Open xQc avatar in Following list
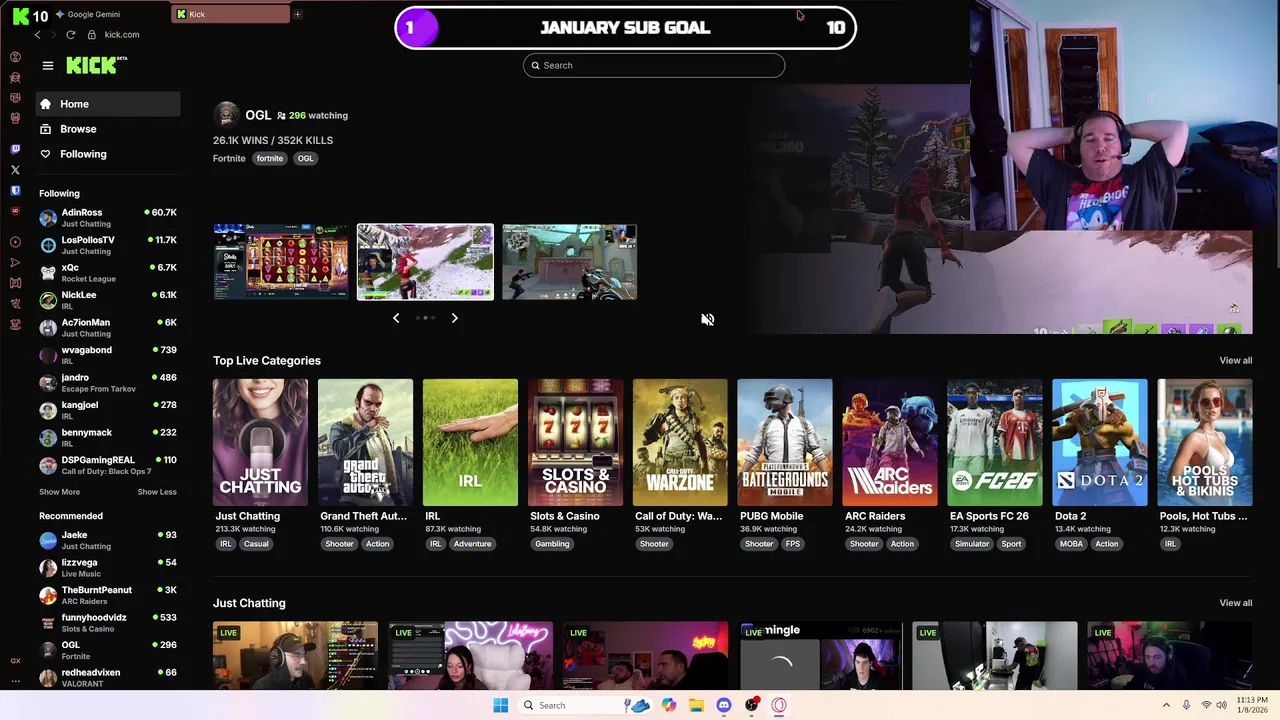This screenshot has width=1280, height=720. coord(48,273)
